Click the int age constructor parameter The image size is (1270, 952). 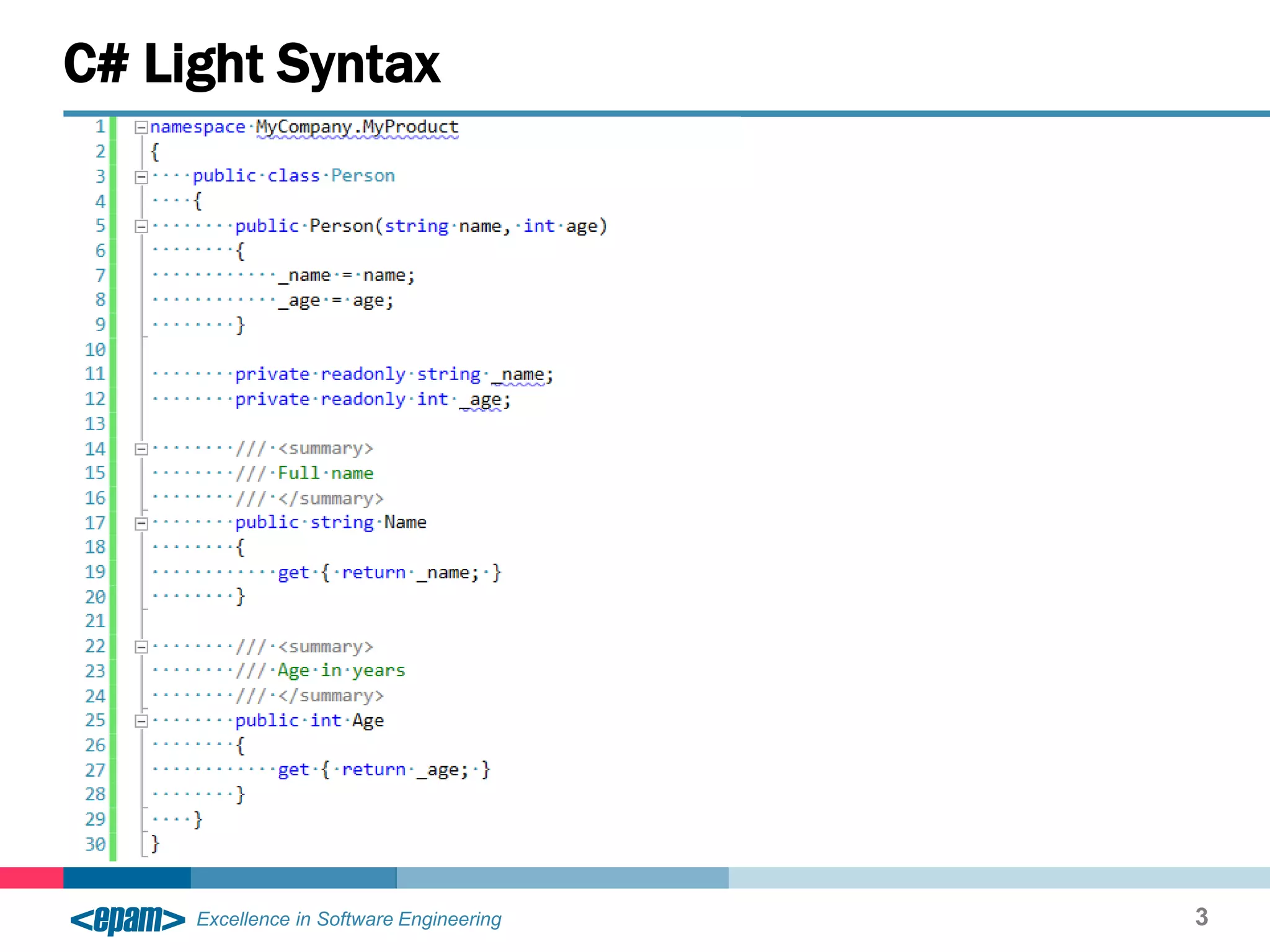[x=561, y=226]
